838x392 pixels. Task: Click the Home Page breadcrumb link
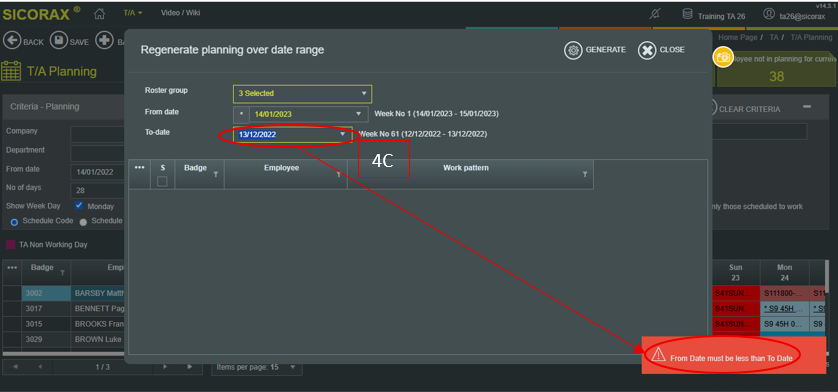coord(738,37)
